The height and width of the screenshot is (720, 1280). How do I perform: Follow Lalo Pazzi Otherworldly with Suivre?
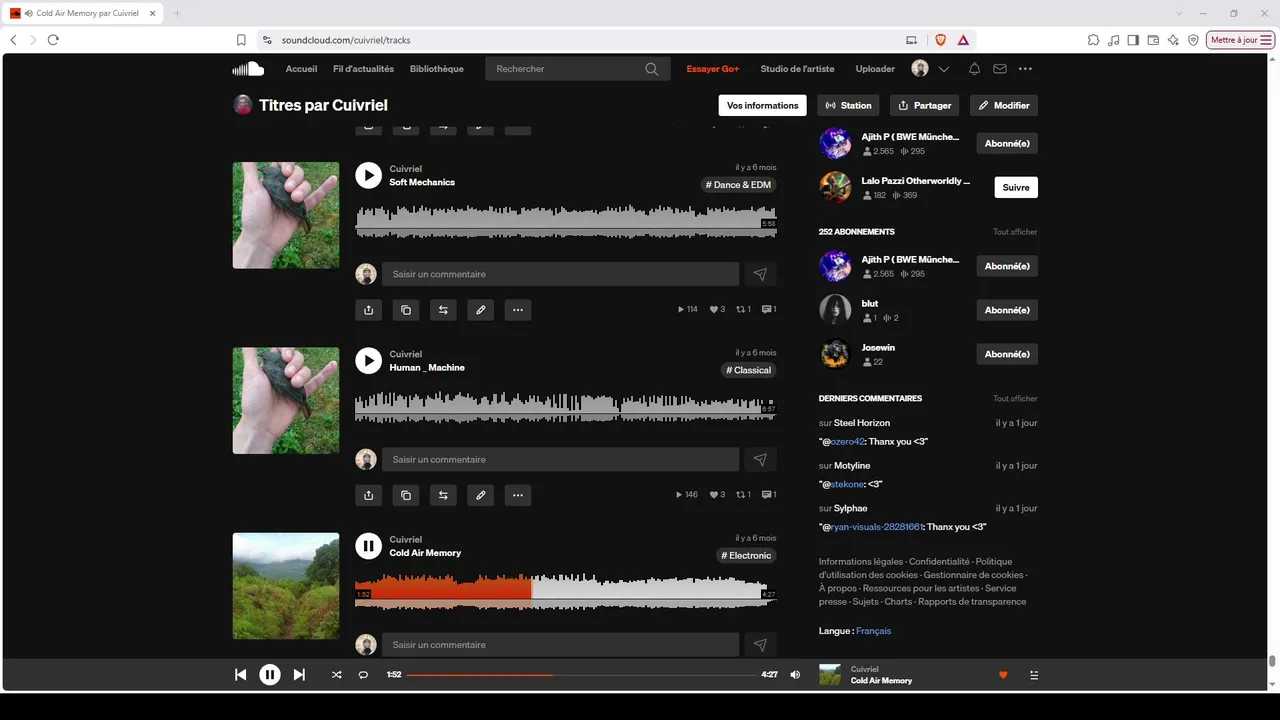click(x=1016, y=187)
